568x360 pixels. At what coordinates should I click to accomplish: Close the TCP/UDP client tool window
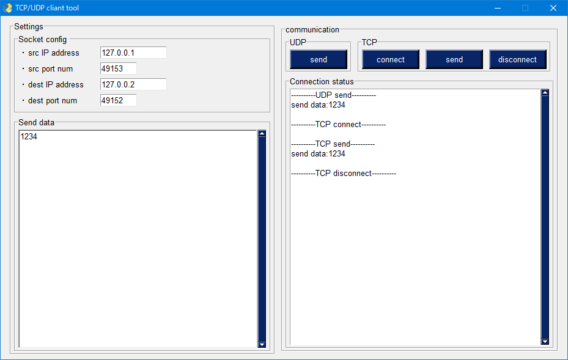click(553, 8)
